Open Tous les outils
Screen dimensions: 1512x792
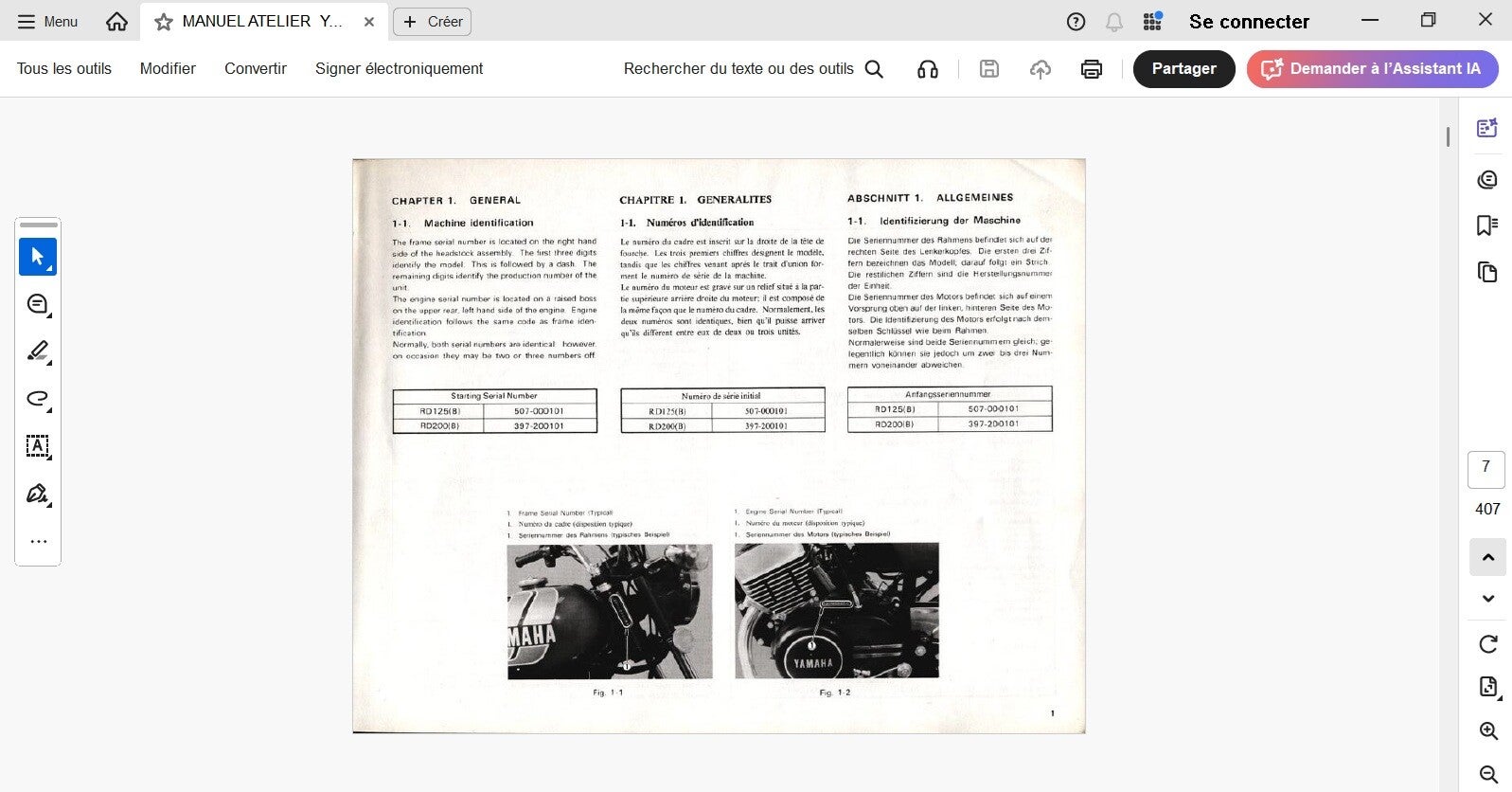[x=64, y=68]
